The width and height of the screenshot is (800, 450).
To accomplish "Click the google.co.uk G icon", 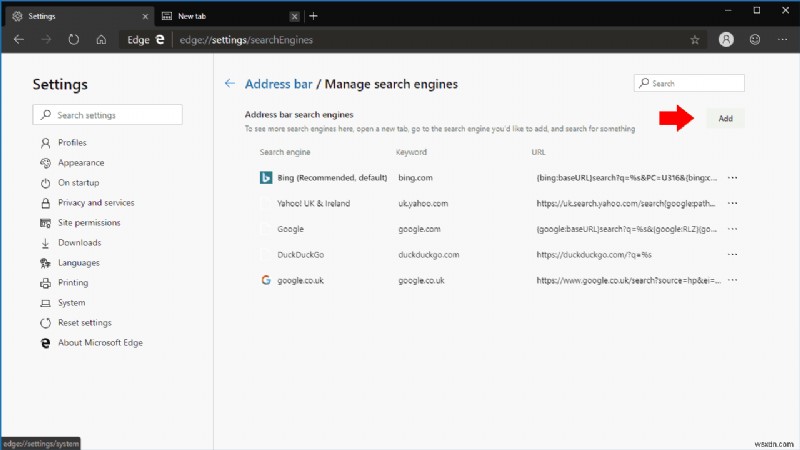I will point(266,280).
